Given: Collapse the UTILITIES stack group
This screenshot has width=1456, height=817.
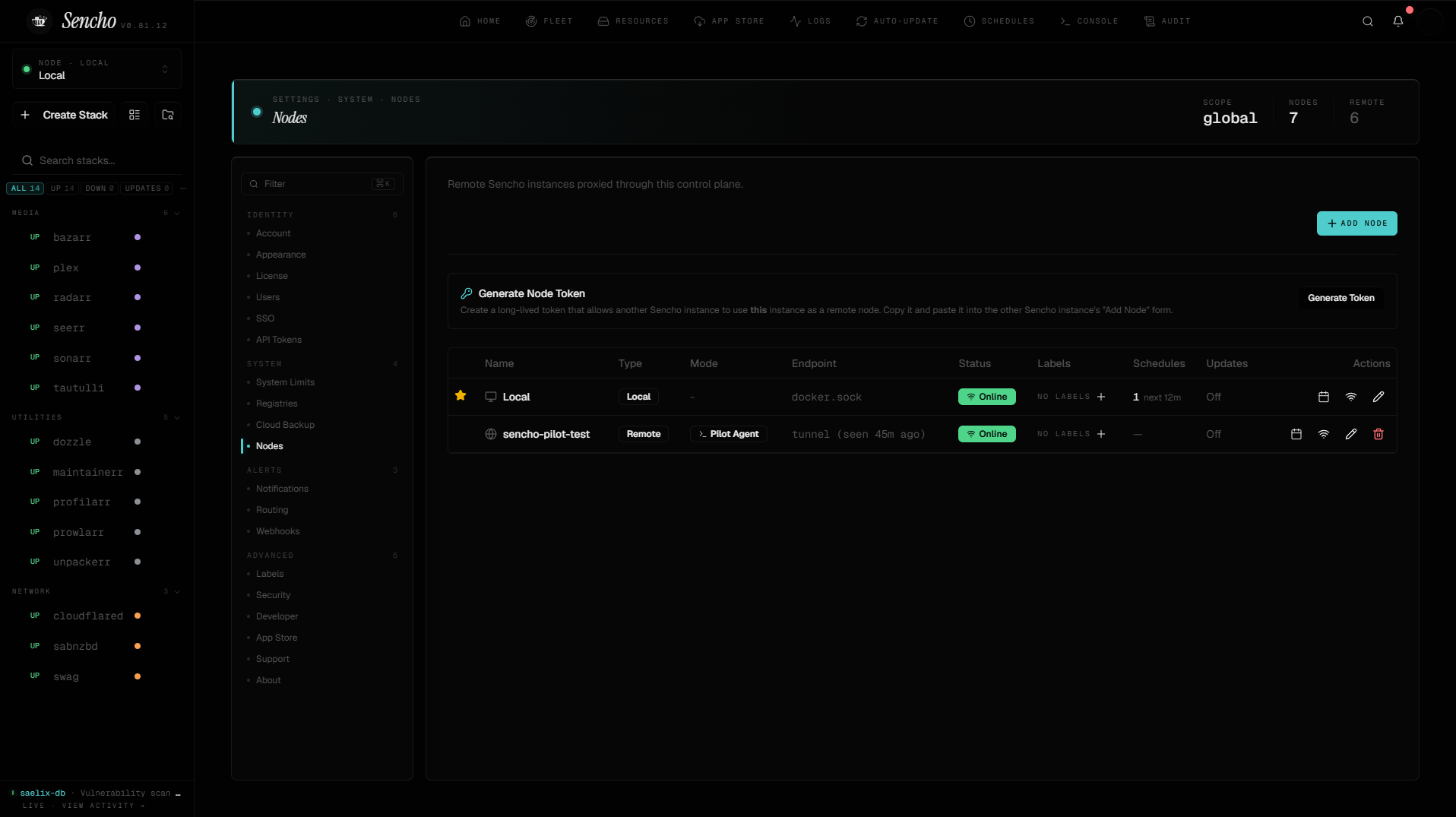Looking at the screenshot, I should [x=177, y=418].
